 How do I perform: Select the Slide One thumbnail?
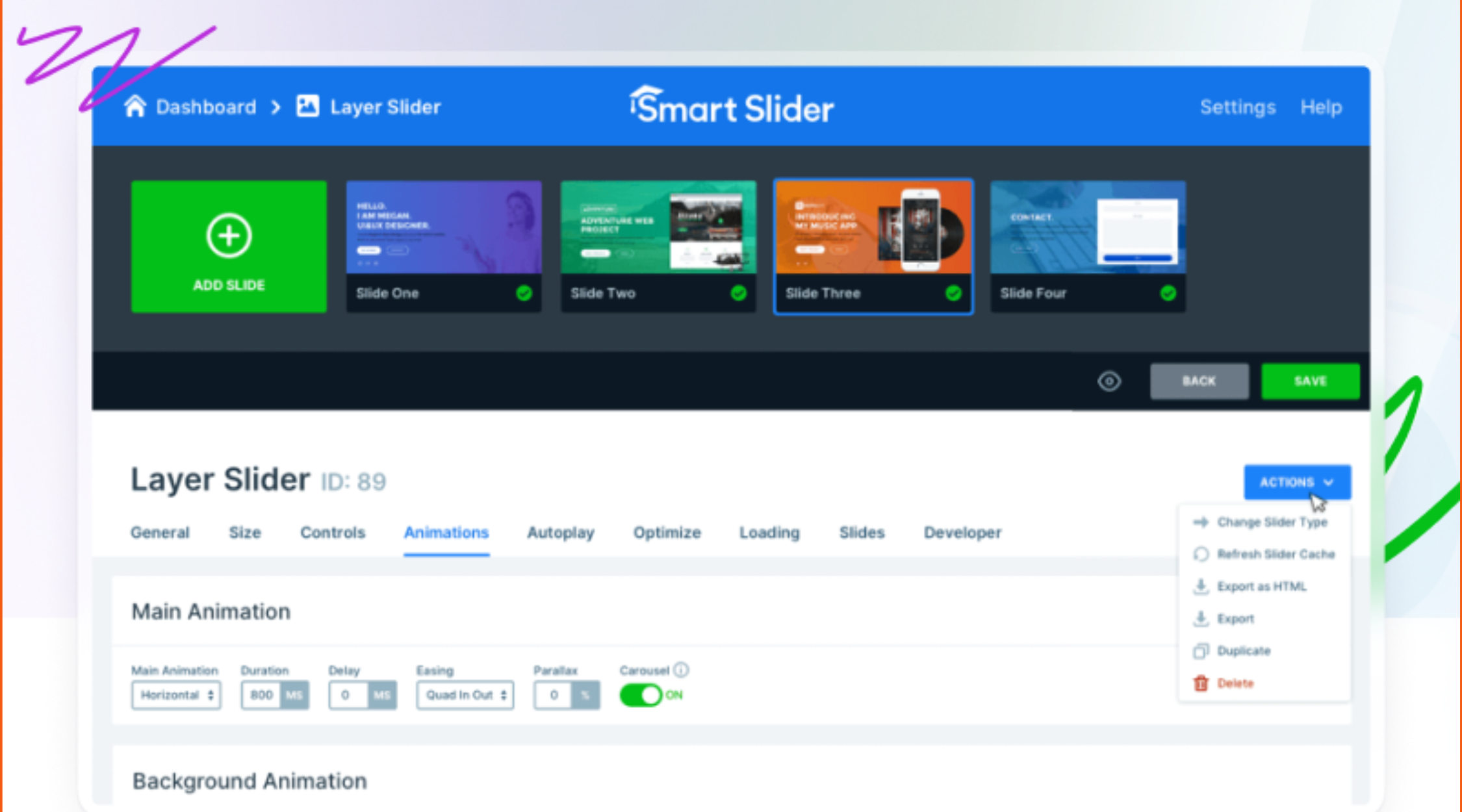[444, 247]
